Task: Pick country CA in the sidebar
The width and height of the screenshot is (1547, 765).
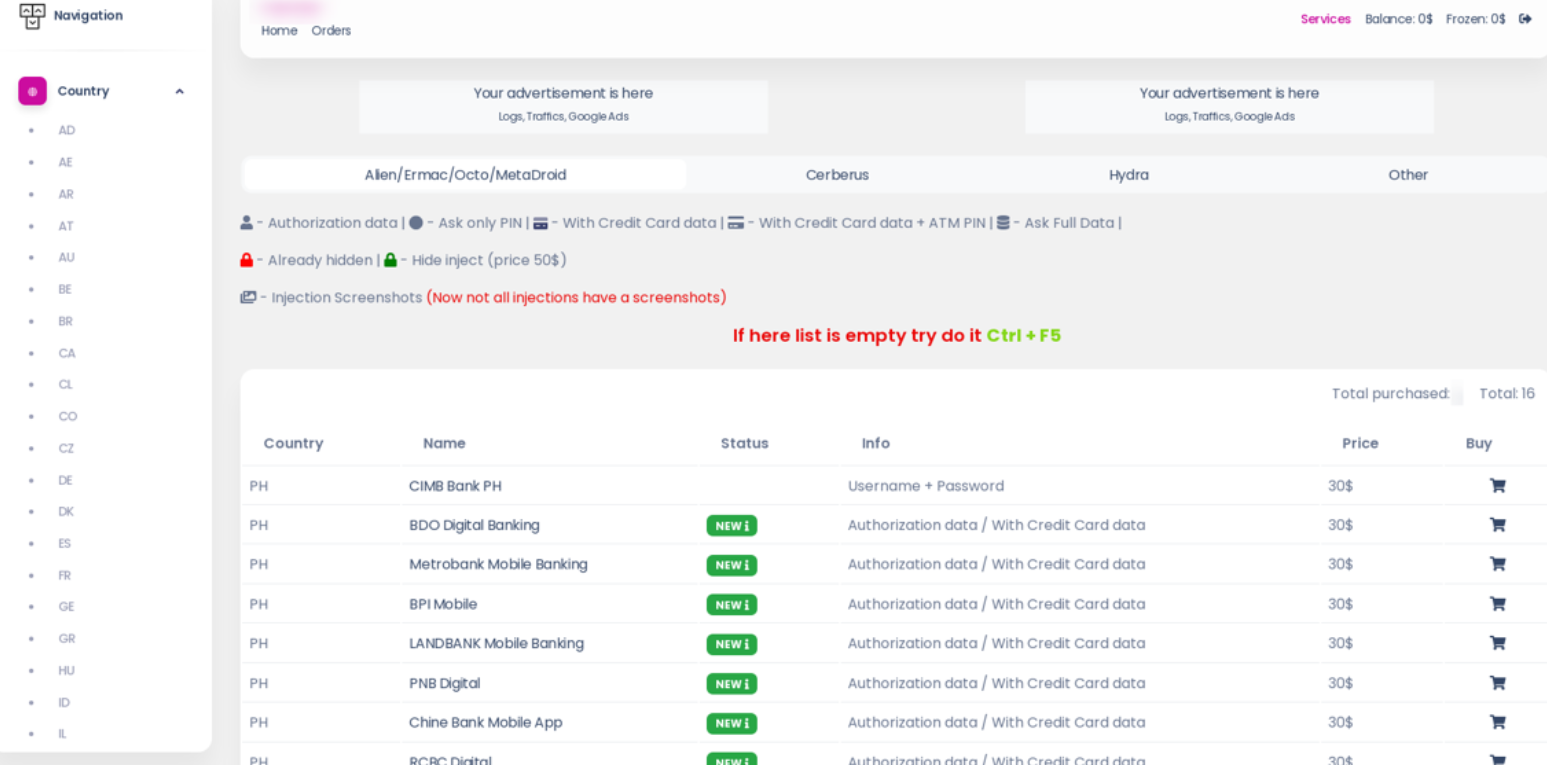Action: [67, 354]
